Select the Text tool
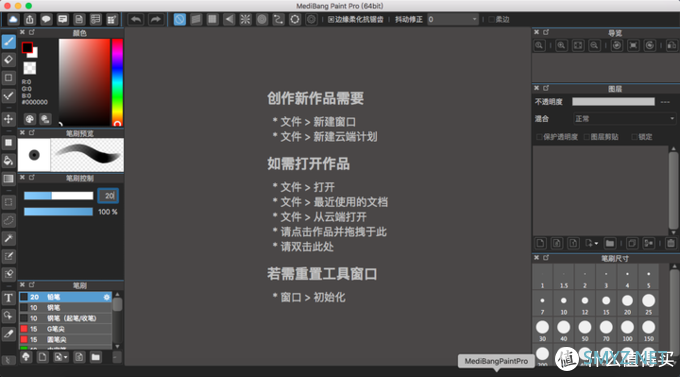The image size is (680, 377). coord(9,298)
